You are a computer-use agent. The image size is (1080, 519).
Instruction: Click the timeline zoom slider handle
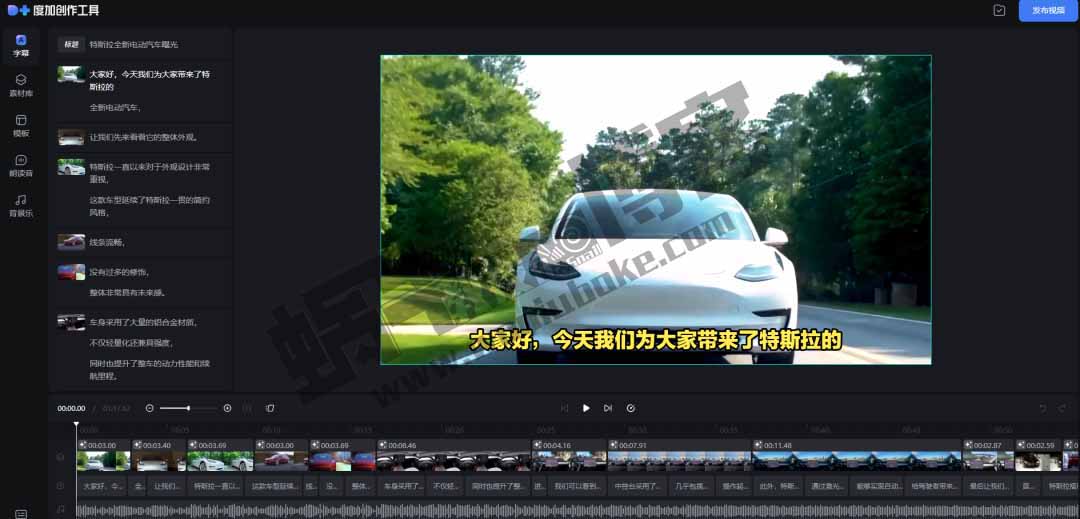(188, 408)
